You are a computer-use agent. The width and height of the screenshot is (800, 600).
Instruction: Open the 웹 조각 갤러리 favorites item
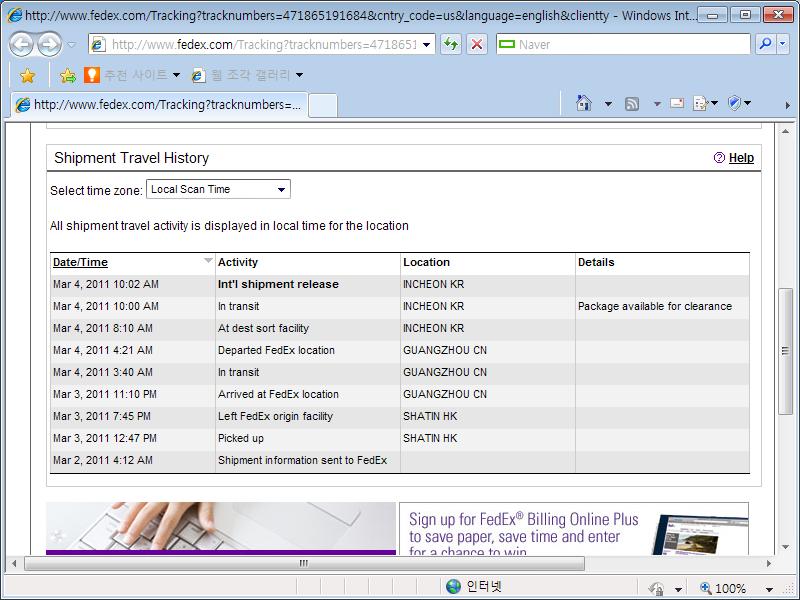(247, 75)
